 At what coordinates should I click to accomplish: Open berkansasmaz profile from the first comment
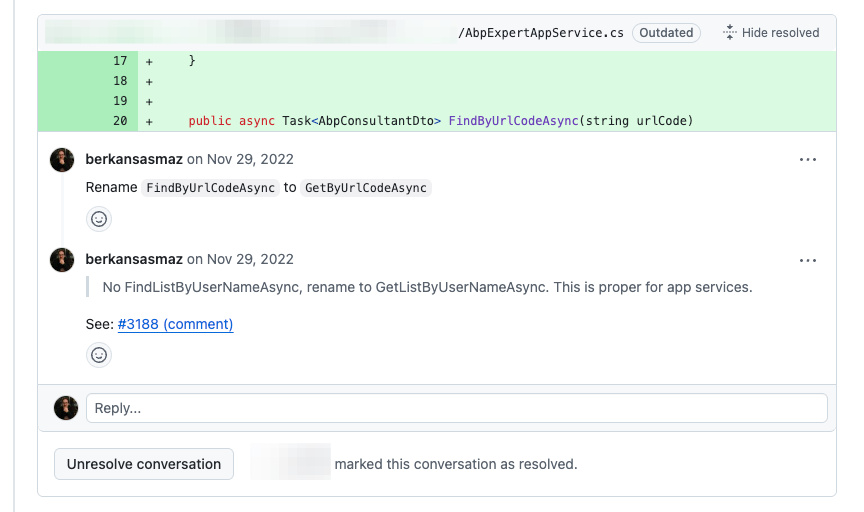coord(134,159)
